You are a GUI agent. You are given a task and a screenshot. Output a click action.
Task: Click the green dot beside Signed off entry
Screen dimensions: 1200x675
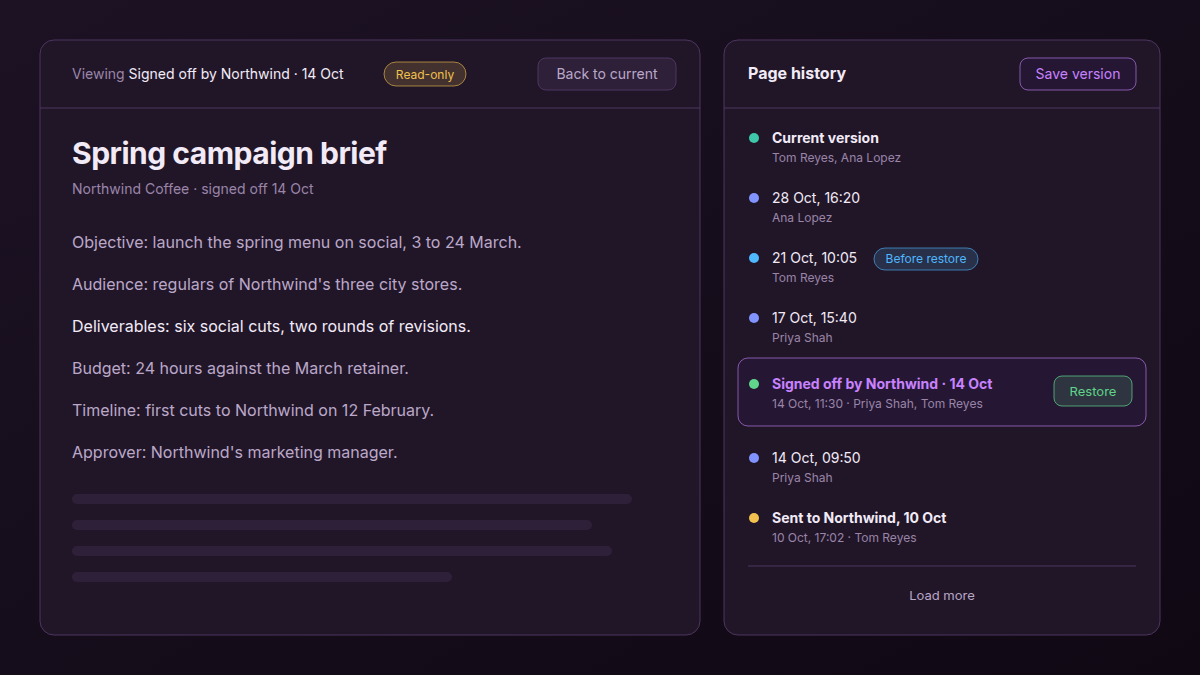pyautogui.click(x=754, y=384)
